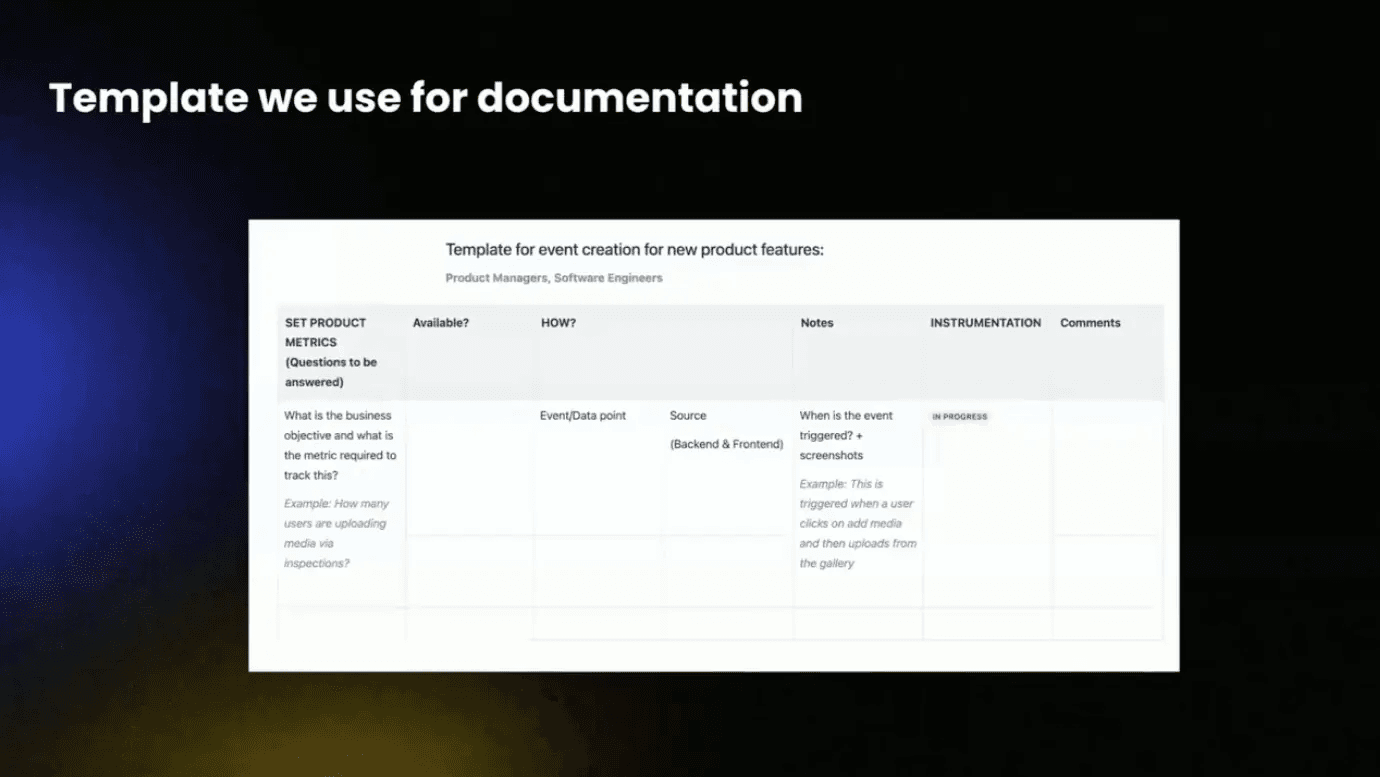Image resolution: width=1380 pixels, height=777 pixels.
Task: Select the "Event/Data point" sub-header cell
Action: pos(582,415)
